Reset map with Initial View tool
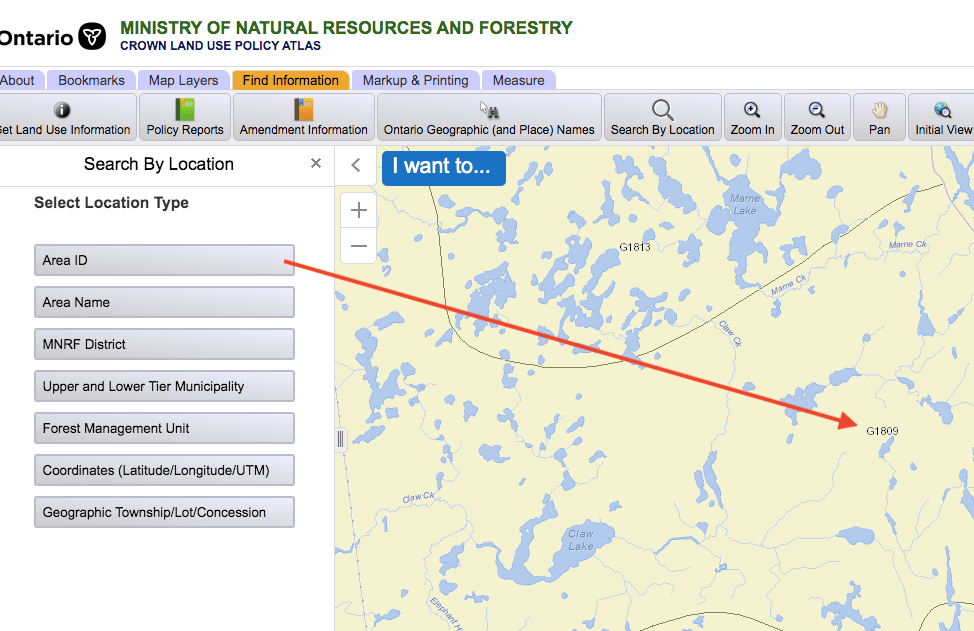Image resolution: width=974 pixels, height=631 pixels. tap(942, 117)
